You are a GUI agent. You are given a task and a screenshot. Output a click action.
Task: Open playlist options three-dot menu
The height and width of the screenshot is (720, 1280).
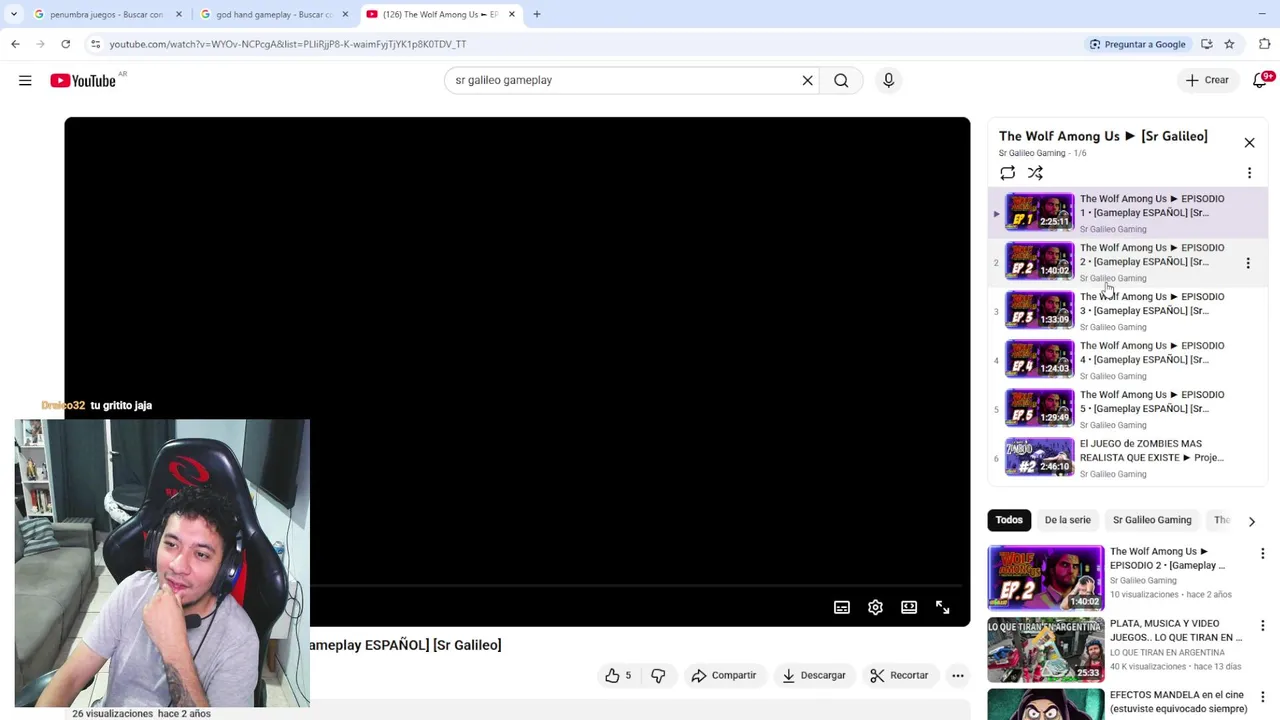(x=1249, y=173)
